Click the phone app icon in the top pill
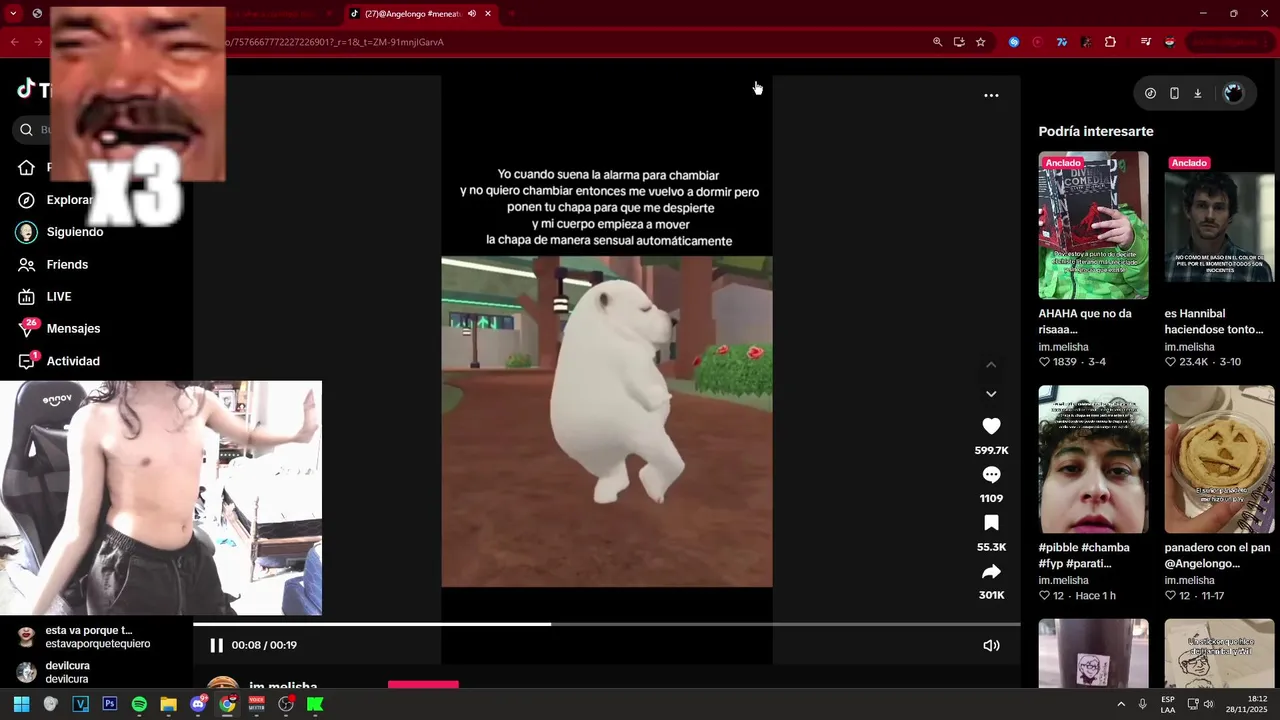Image resolution: width=1280 pixels, height=720 pixels. click(x=1174, y=93)
